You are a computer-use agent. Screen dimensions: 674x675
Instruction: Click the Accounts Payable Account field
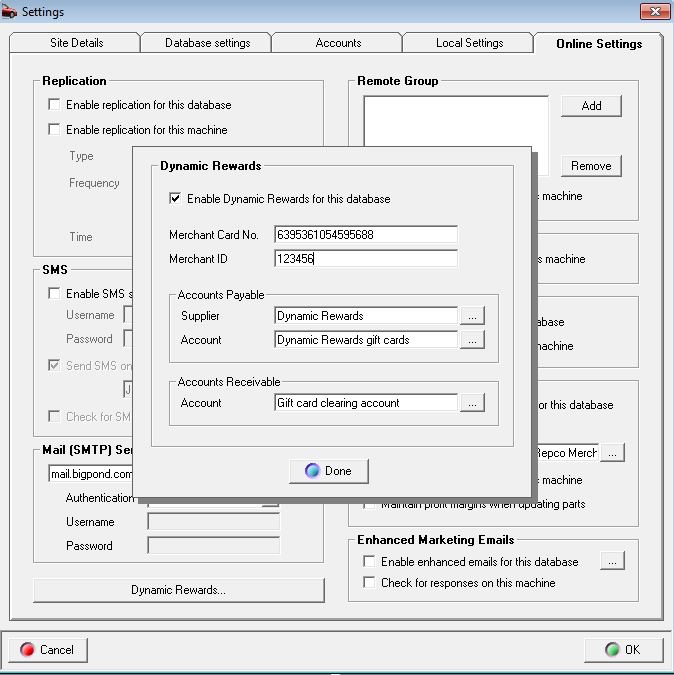tap(366, 340)
